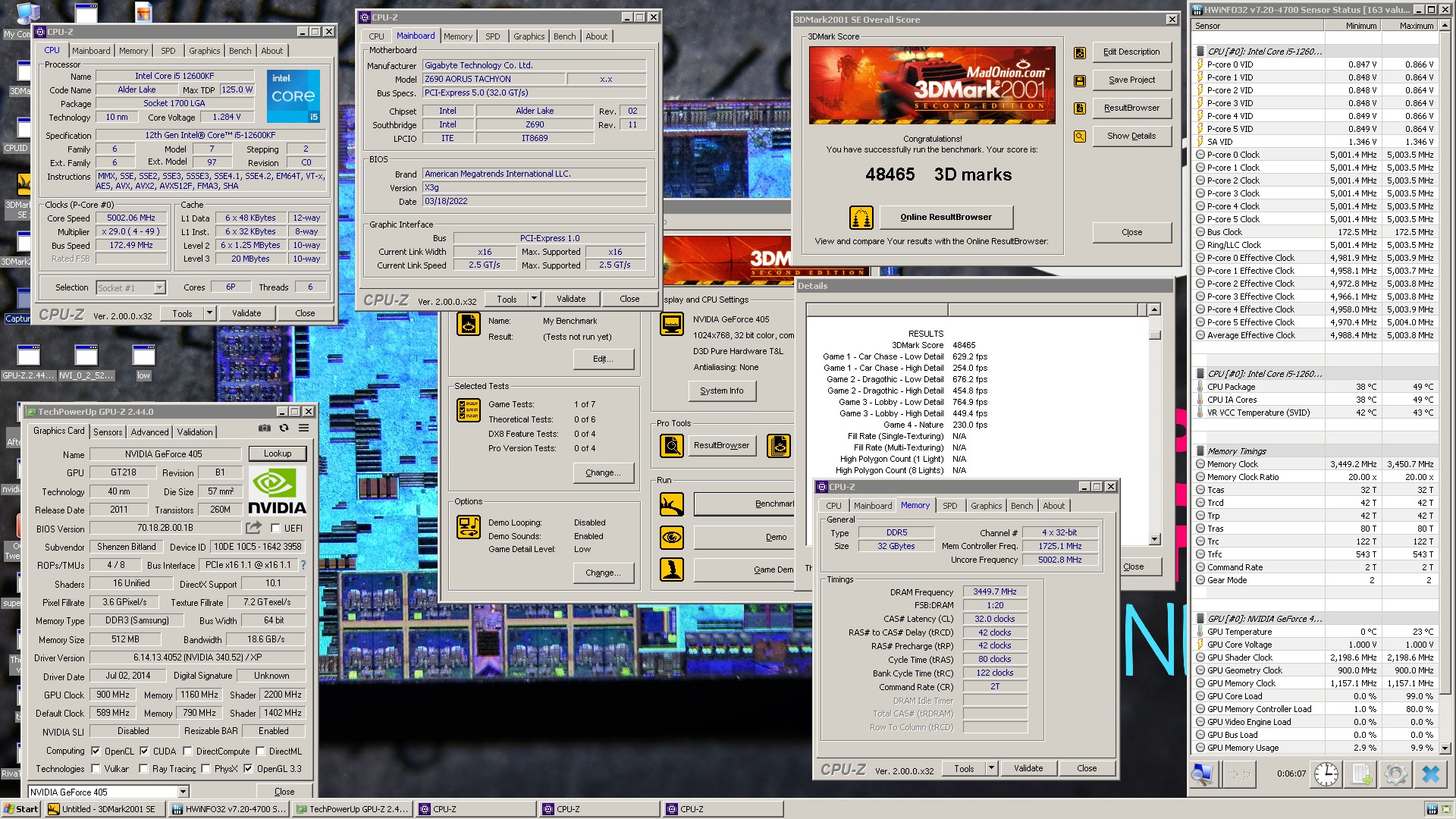This screenshot has width=1456, height=819.
Task: Click the Pro Tools ResultBrowser magnifier icon
Action: pos(672,446)
